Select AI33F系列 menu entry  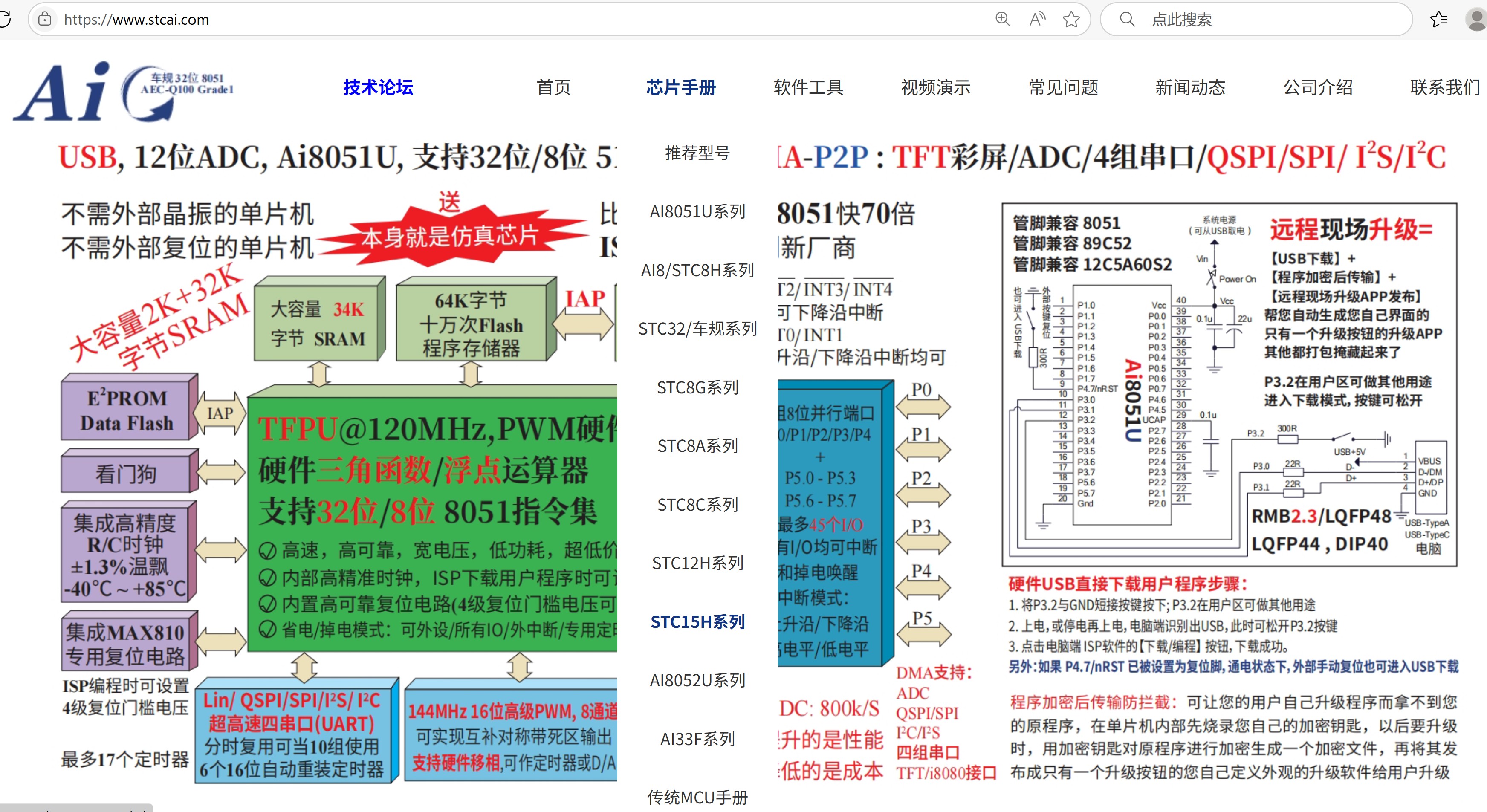tap(697, 739)
